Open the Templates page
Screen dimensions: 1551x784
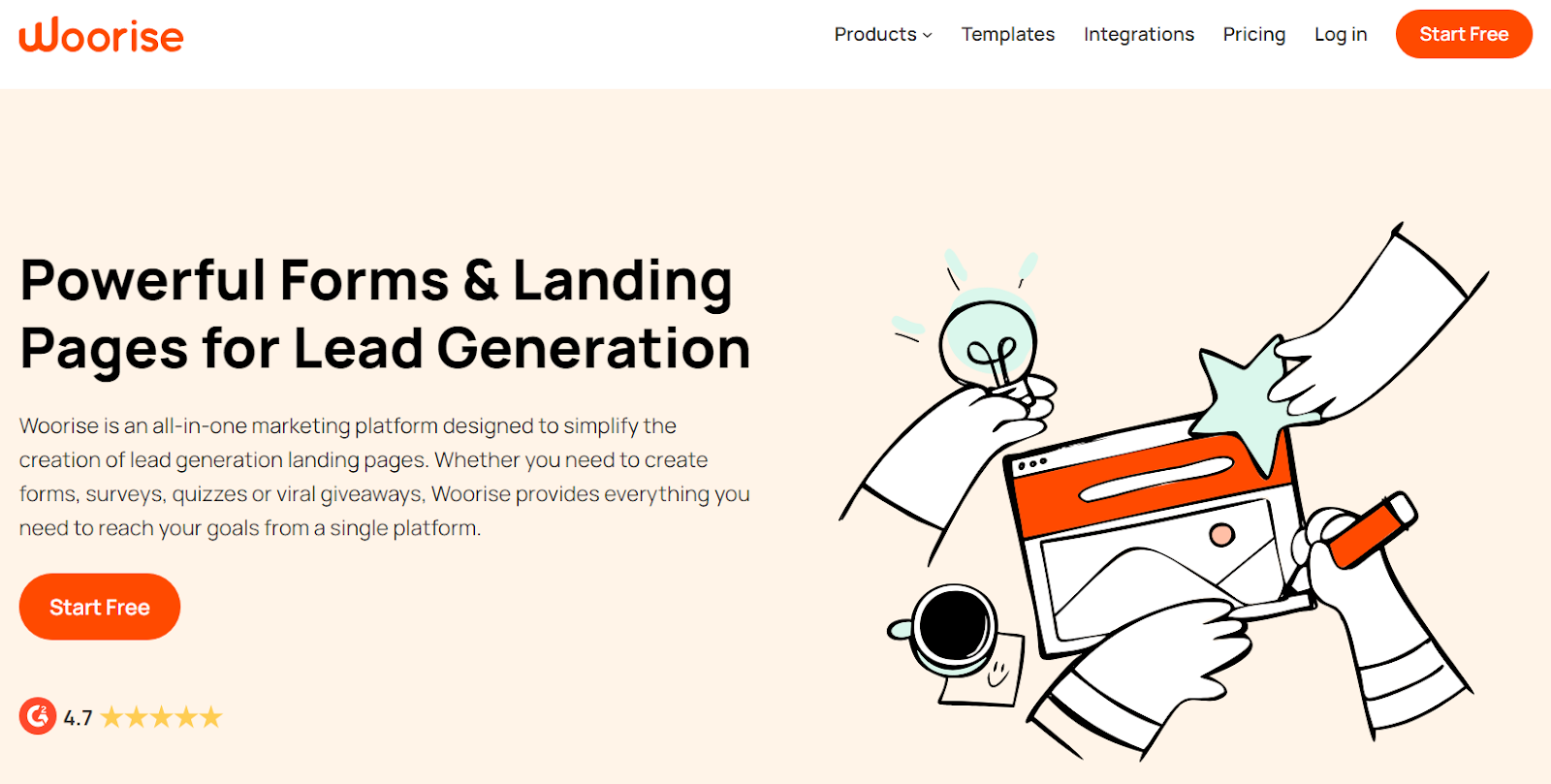tap(1007, 34)
